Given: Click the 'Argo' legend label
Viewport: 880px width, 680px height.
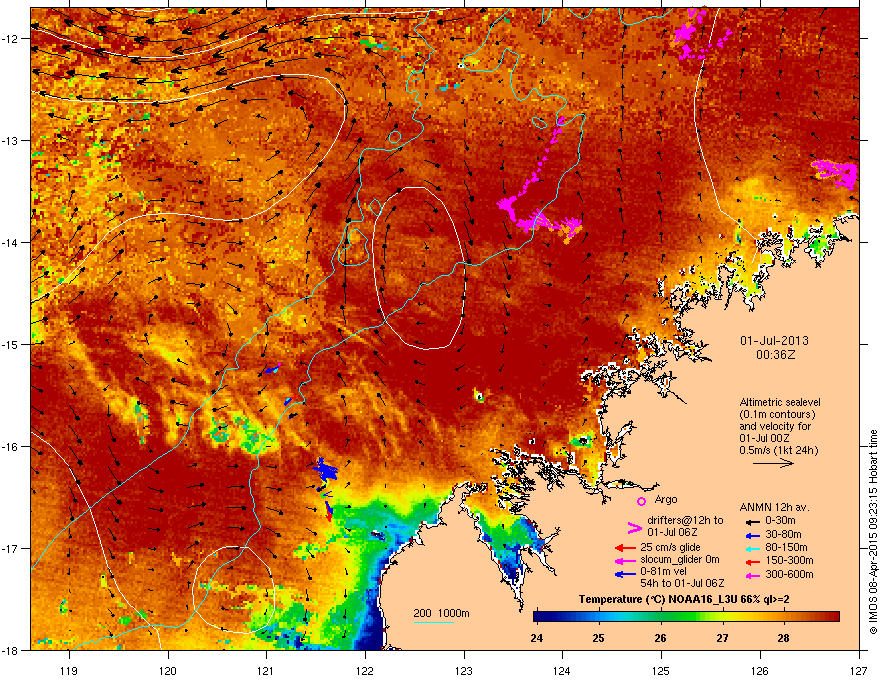Looking at the screenshot, I should pos(666,499).
